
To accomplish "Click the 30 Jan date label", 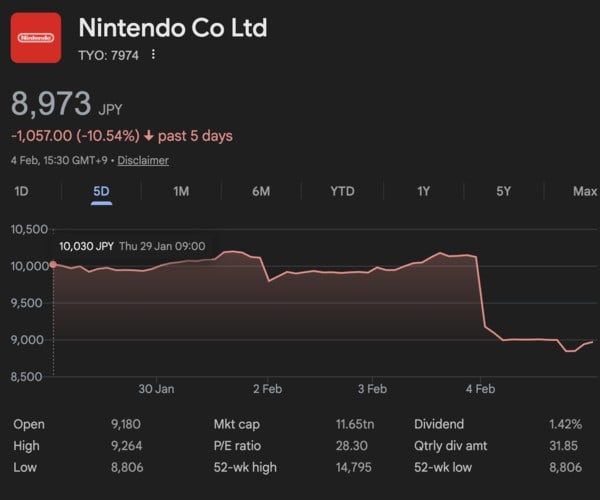I will click(x=156, y=388).
